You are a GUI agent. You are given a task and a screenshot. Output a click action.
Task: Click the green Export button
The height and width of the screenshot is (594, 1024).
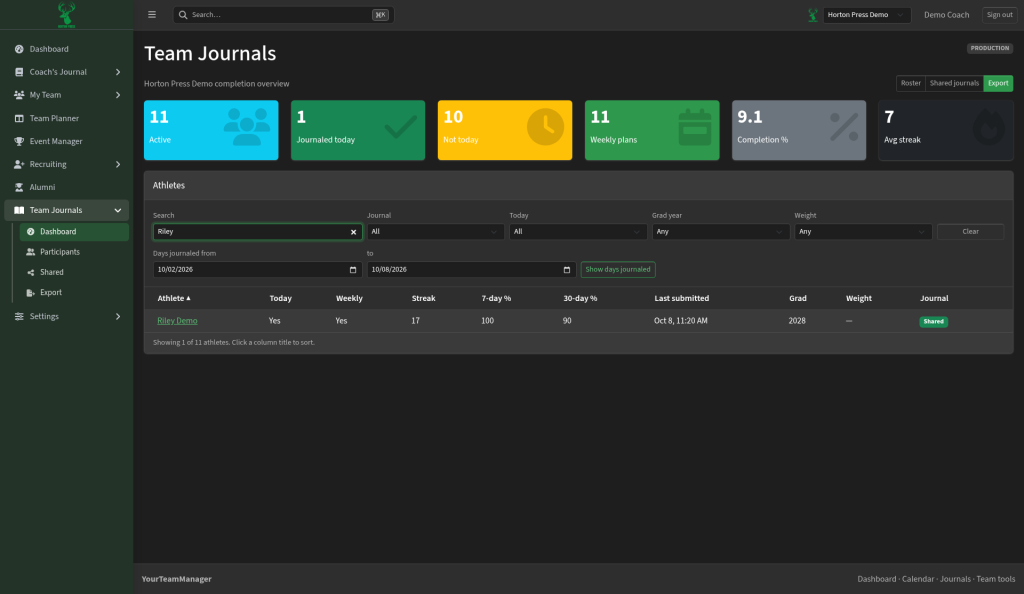pyautogui.click(x=998, y=84)
